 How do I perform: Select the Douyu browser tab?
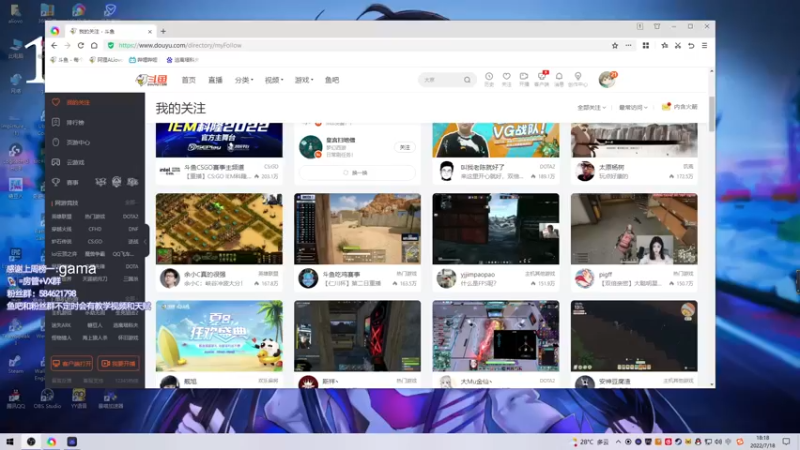pos(110,31)
